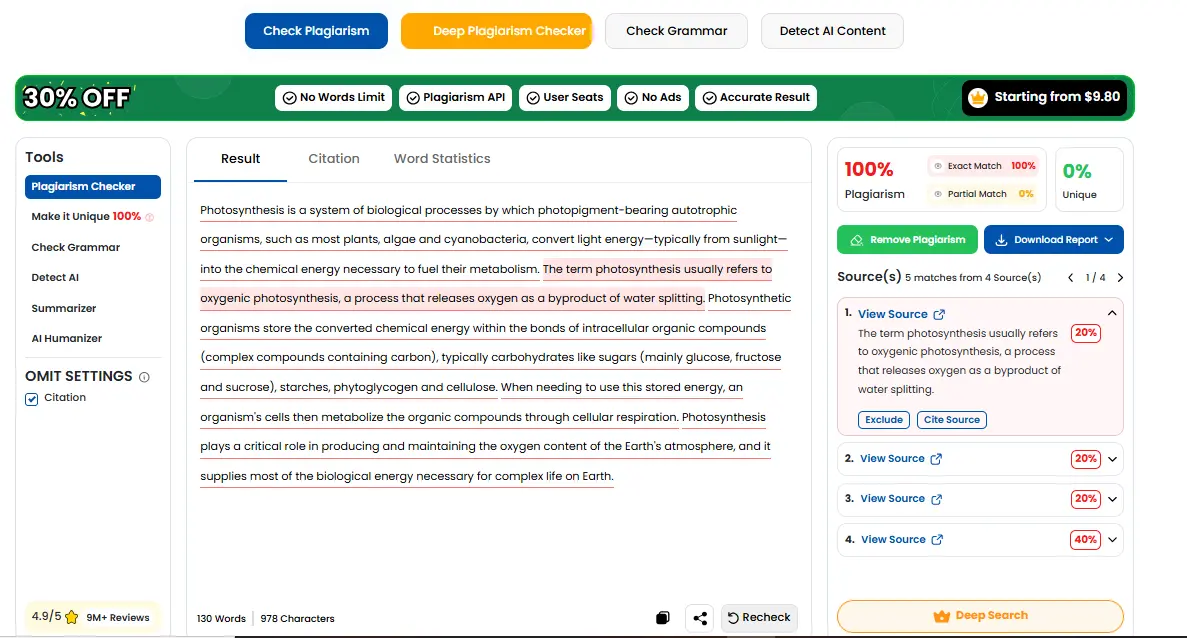Open View Source link for source 4

pos(893,540)
